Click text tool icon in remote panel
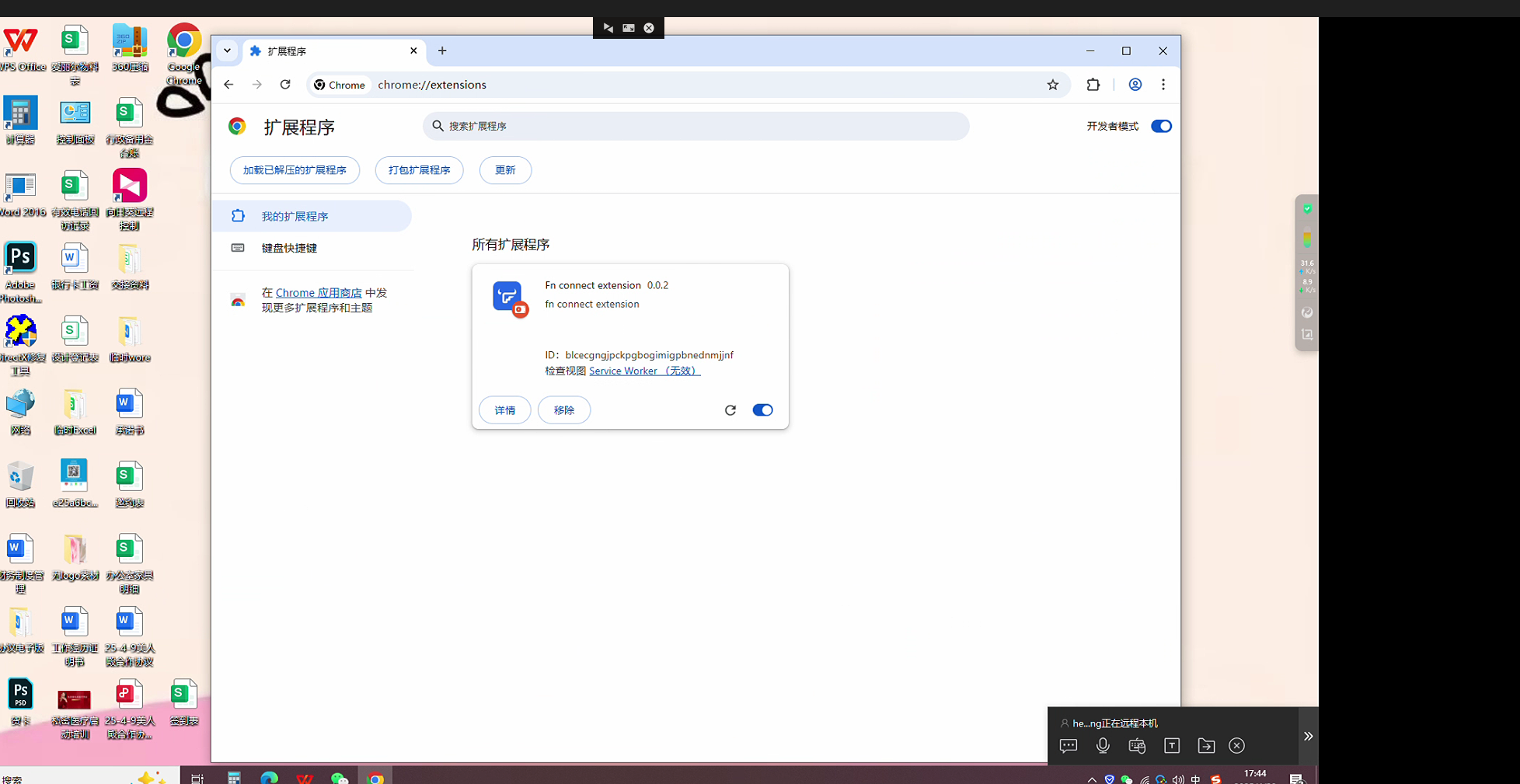 (x=1172, y=746)
